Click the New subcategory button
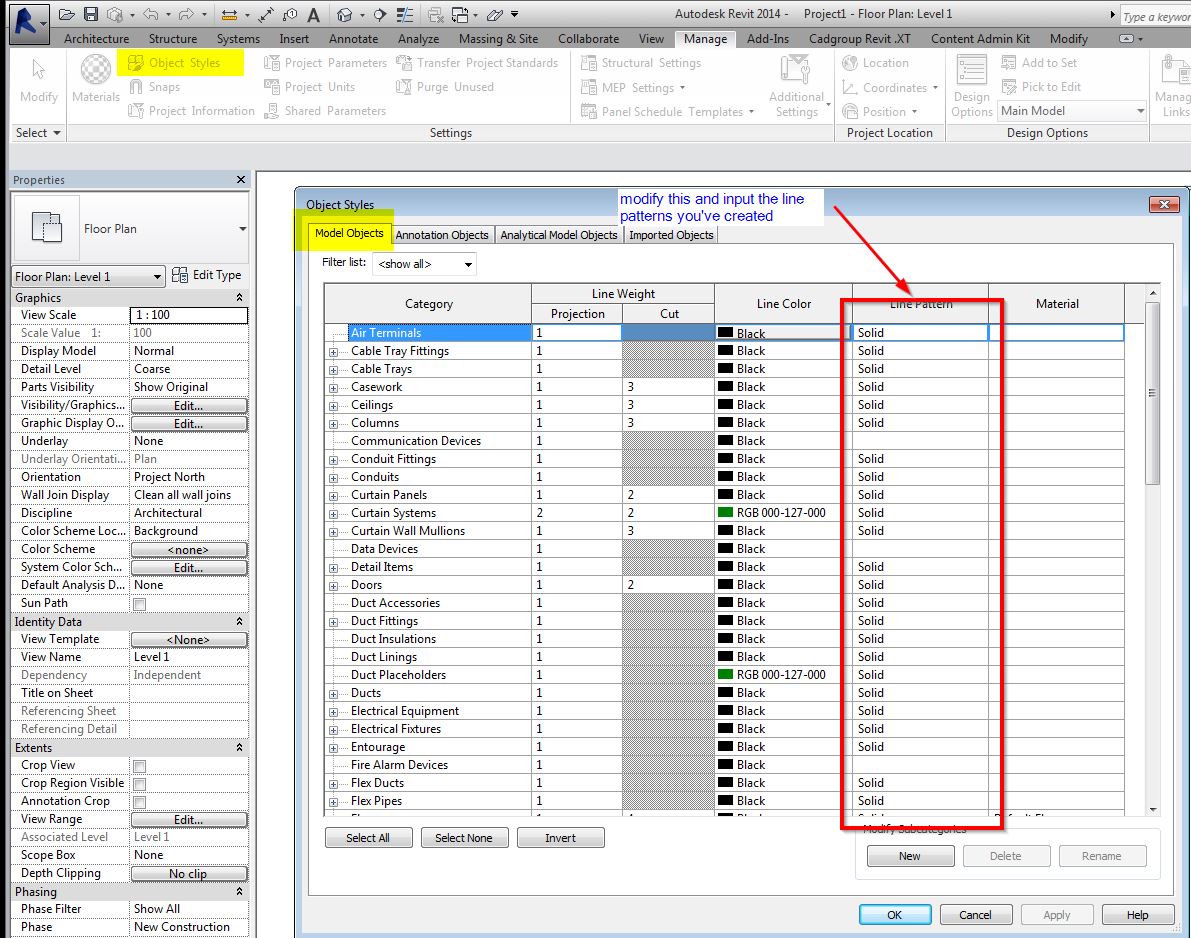Viewport: 1191px width, 938px height. tap(910, 856)
